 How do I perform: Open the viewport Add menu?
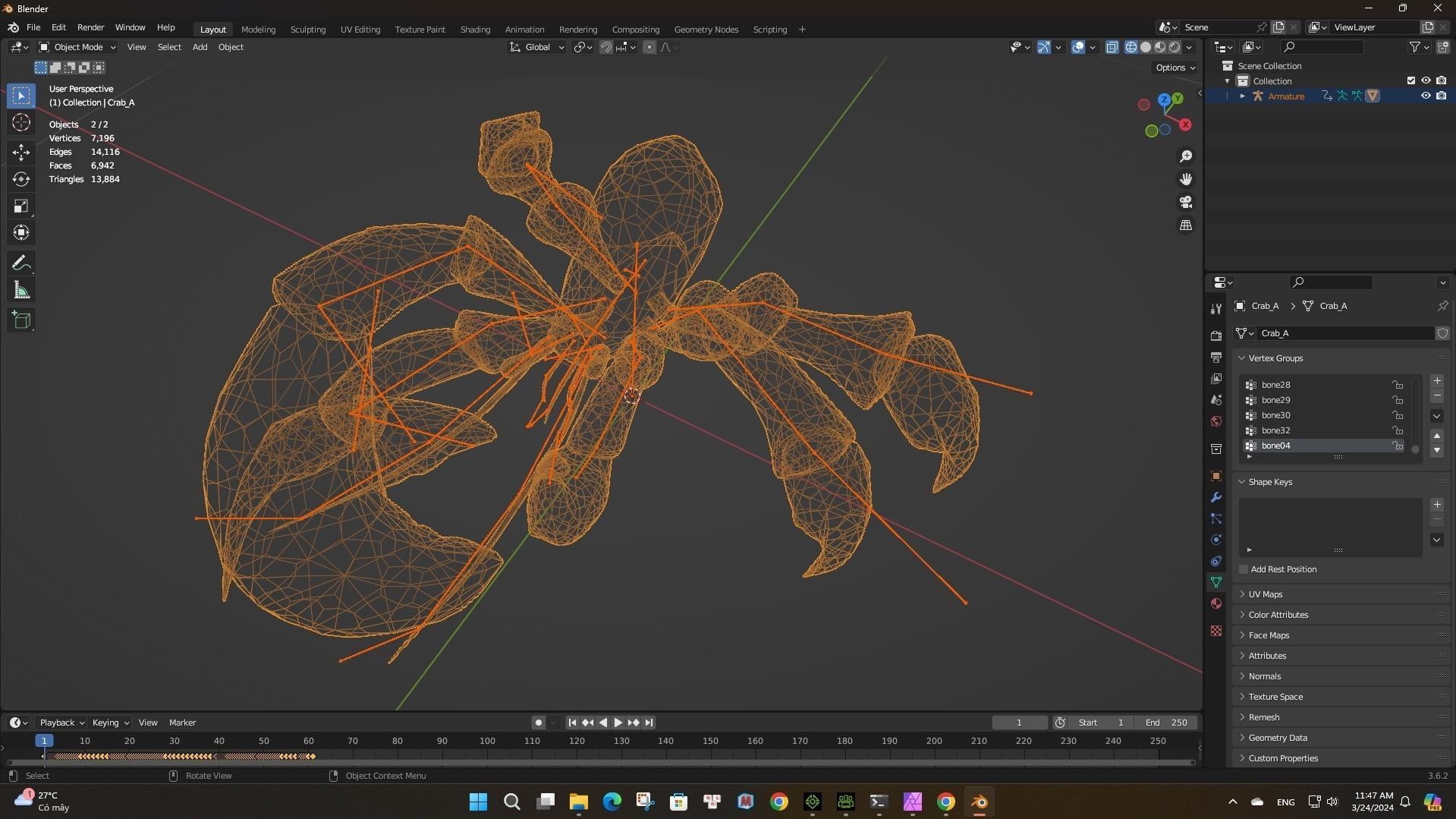point(200,47)
